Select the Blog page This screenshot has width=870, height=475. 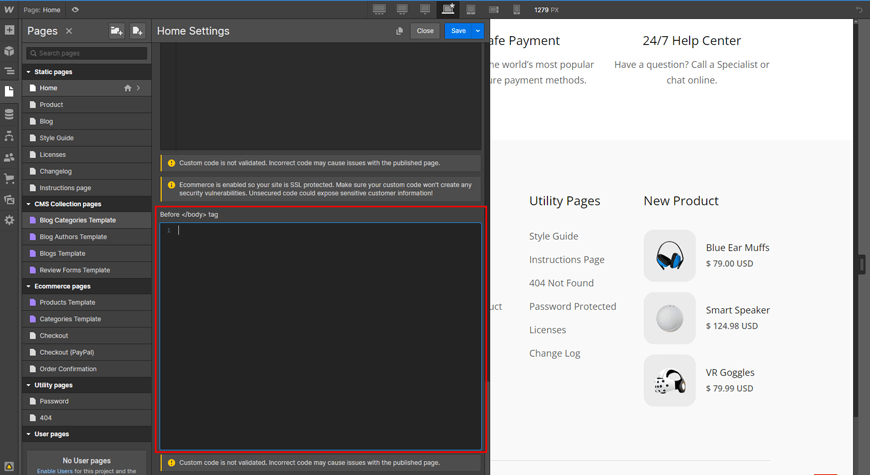pyautogui.click(x=87, y=122)
